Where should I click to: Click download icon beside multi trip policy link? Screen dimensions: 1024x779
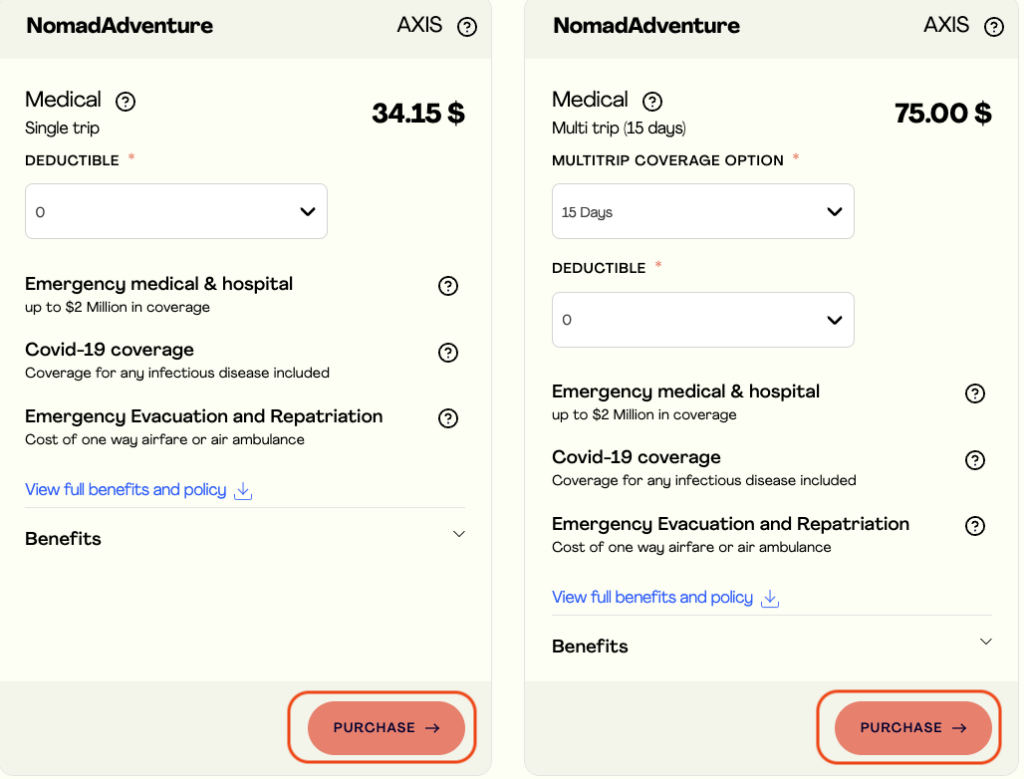pos(770,598)
